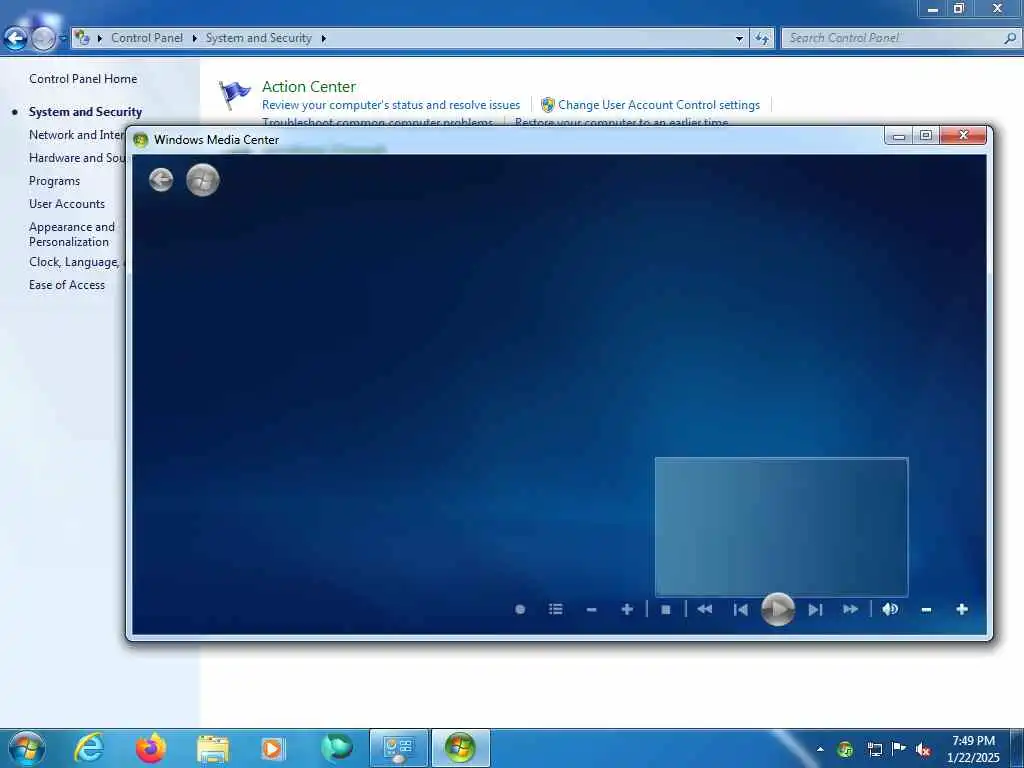Click Media Center tray icon
Image resolution: width=1024 pixels, height=768 pixels.
pyautogui.click(x=845, y=749)
